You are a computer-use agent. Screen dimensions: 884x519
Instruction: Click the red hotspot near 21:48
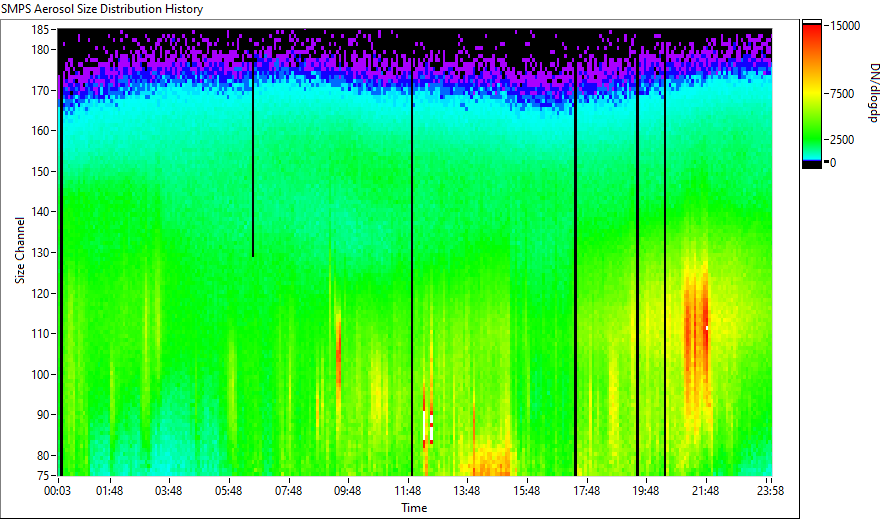point(697,330)
